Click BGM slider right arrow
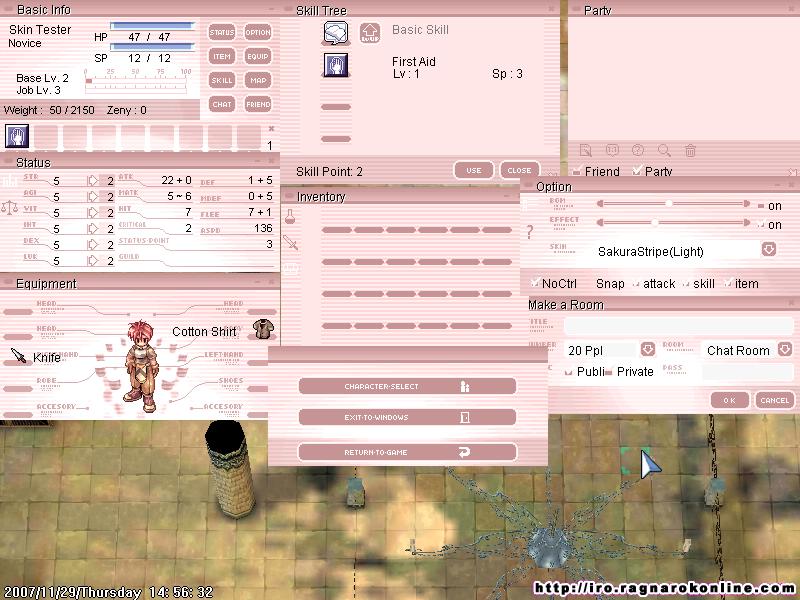800x600 pixels. 747,204
